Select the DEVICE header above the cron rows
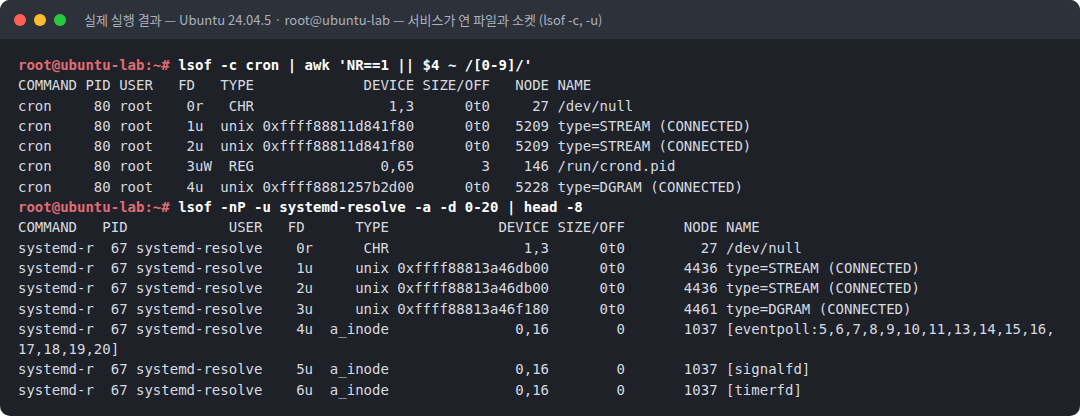The height and width of the screenshot is (417, 1080). pyautogui.click(x=388, y=85)
